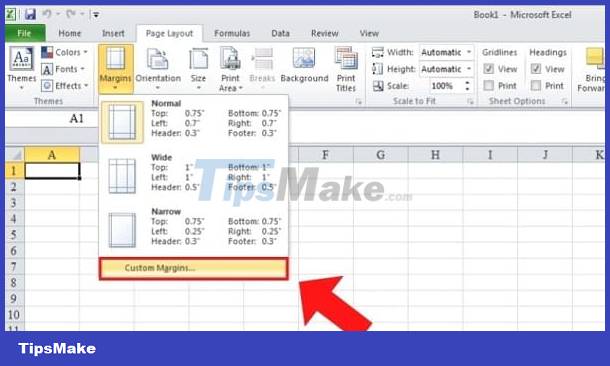Select the Normal margins preset
610x366 pixels.
193,123
